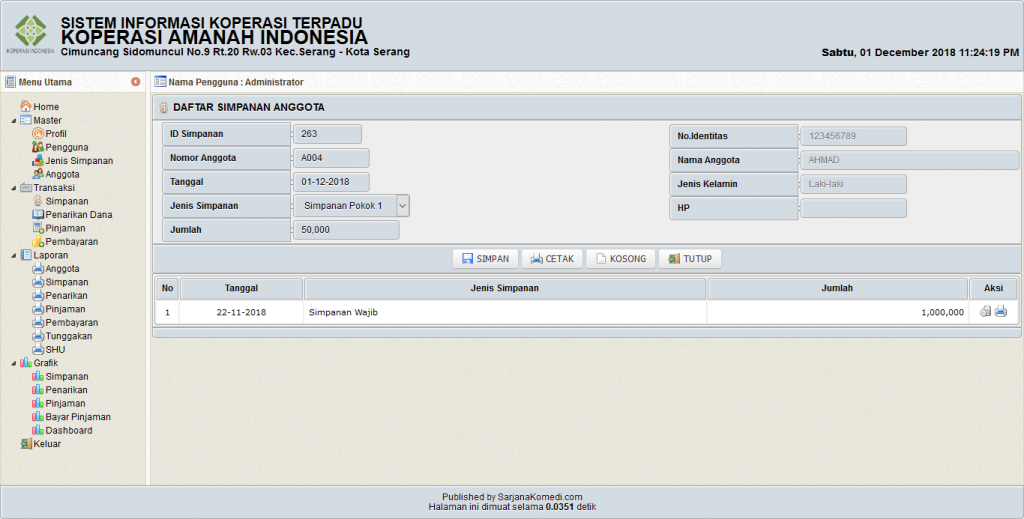Screen dimensions: 1024x519
Task: Select Pinjaman under Grafik
Action: click(65, 403)
